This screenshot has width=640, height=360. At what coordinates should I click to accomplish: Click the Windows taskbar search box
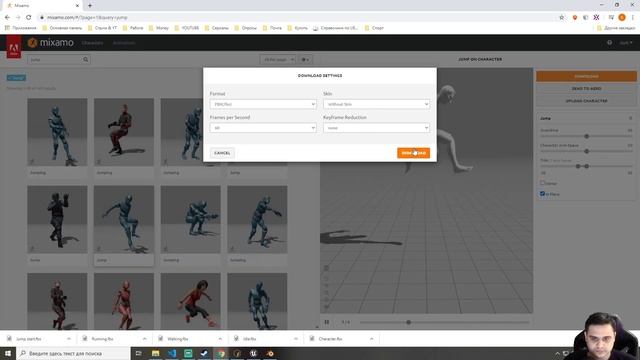pyautogui.click(x=73, y=353)
